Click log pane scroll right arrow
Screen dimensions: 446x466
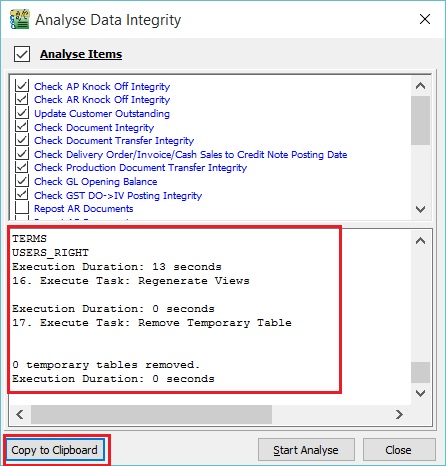tap(399, 414)
